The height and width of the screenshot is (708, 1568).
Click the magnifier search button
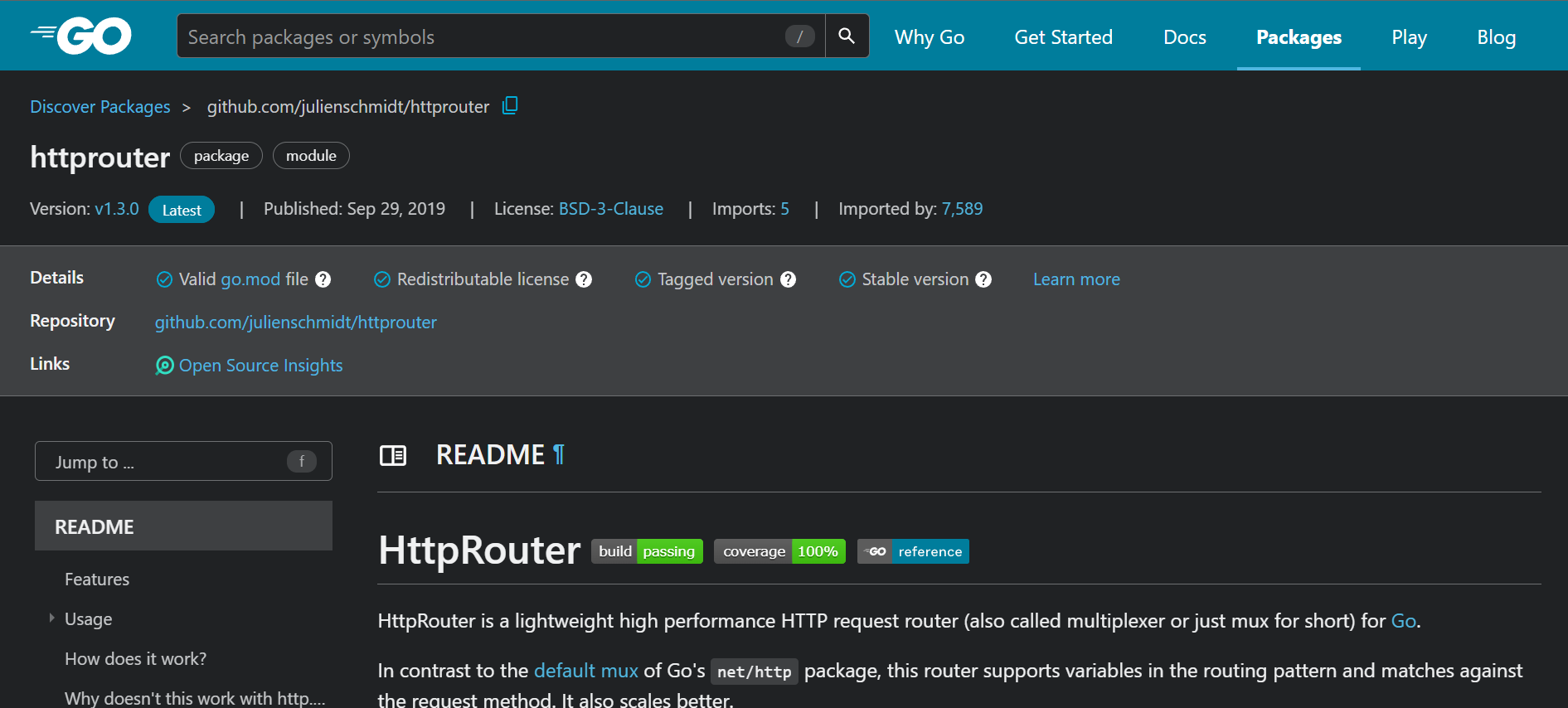[847, 36]
